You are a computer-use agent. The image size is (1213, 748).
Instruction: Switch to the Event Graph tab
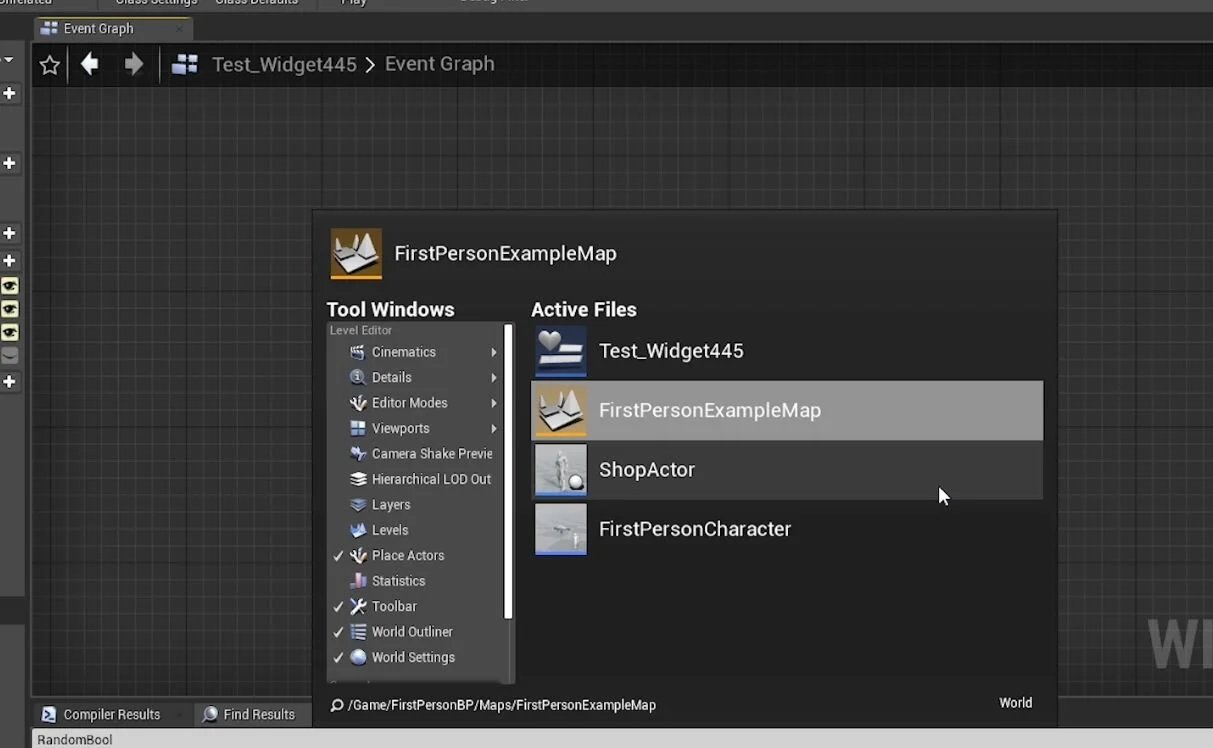(100, 28)
